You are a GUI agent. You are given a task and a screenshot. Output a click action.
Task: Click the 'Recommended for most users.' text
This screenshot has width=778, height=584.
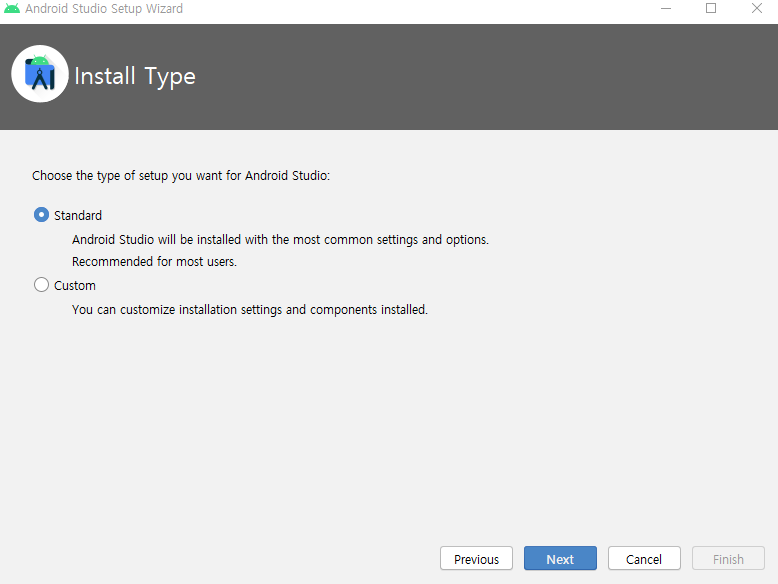tap(154, 261)
